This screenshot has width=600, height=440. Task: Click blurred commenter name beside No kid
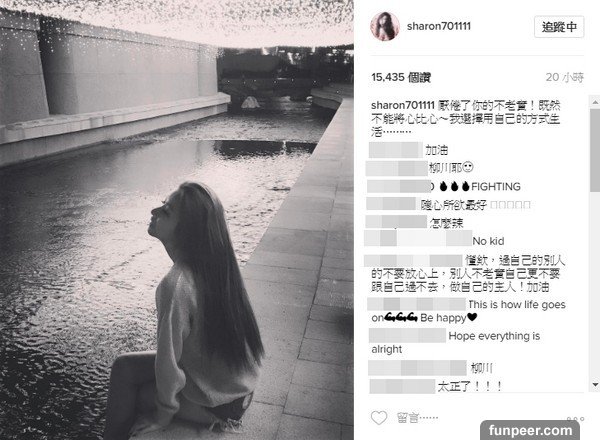coord(417,238)
